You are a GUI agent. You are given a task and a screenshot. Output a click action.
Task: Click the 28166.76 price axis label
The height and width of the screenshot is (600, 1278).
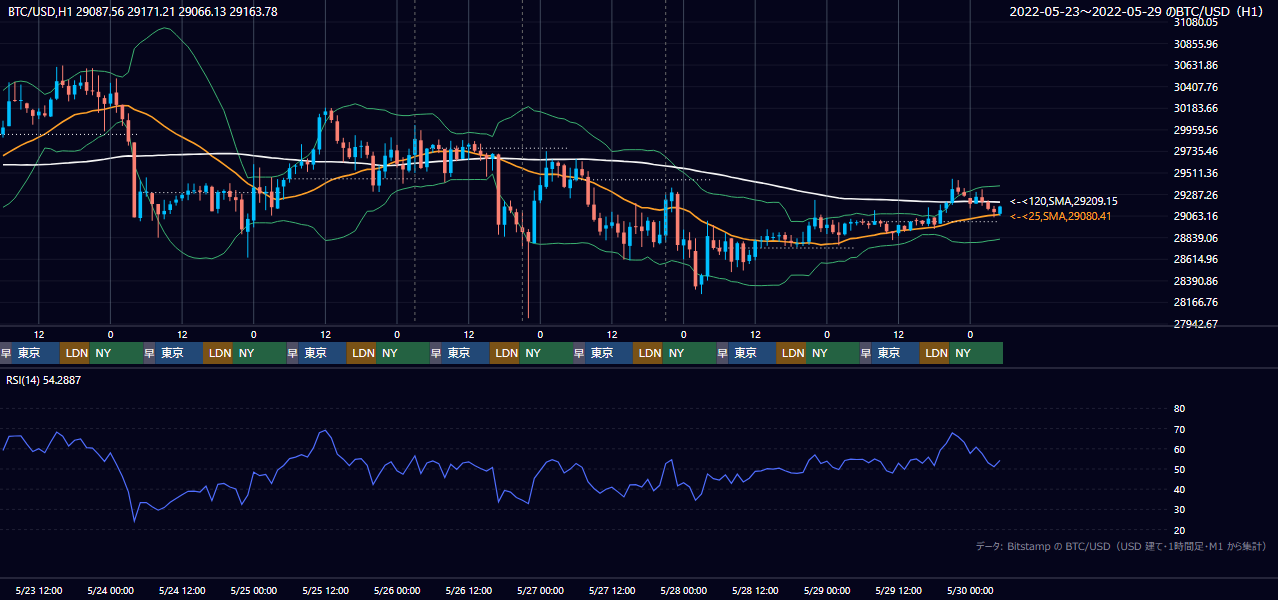1195,302
